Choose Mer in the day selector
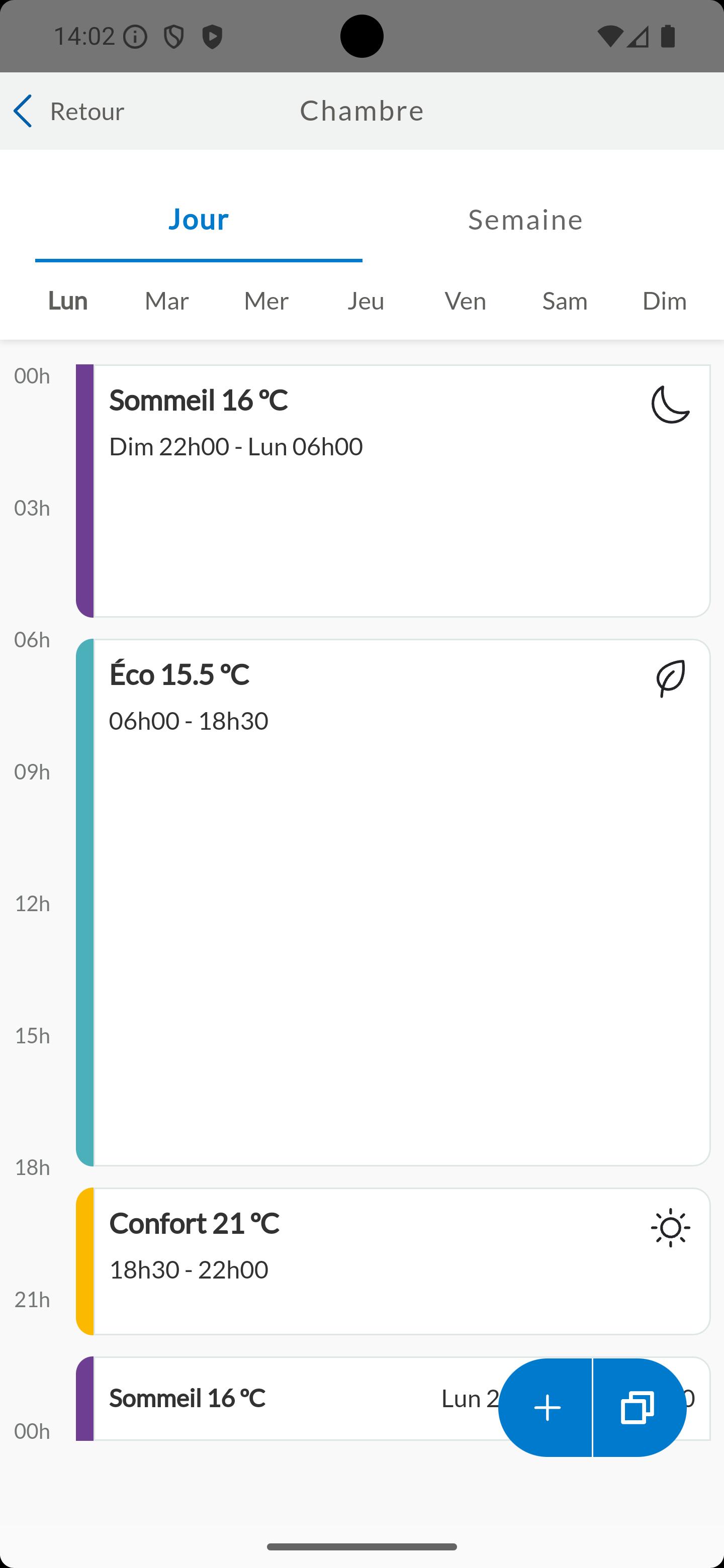 [266, 301]
